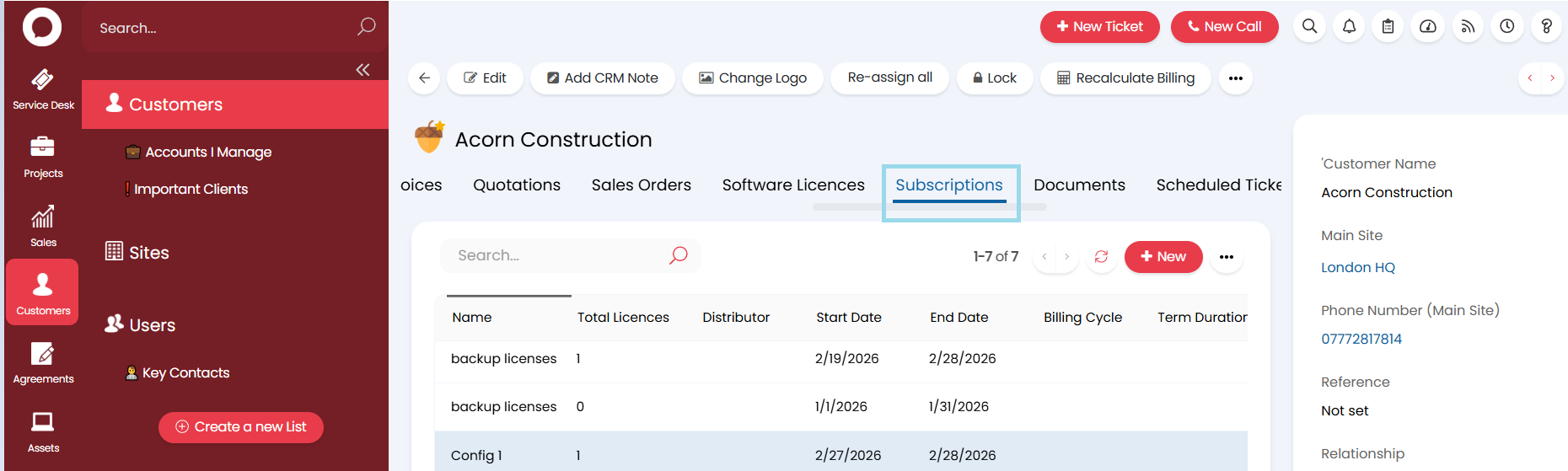The width and height of the screenshot is (1568, 471).
Task: Refresh the subscriptions list
Action: (x=1101, y=257)
